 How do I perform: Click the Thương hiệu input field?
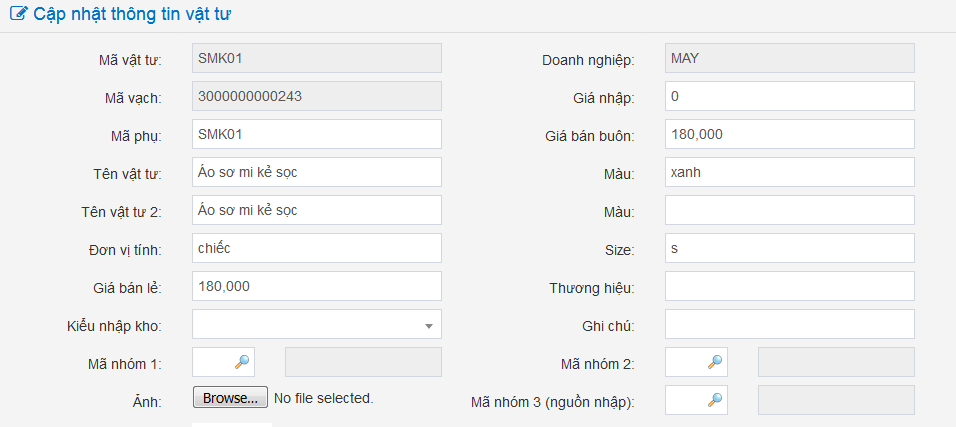pos(789,286)
